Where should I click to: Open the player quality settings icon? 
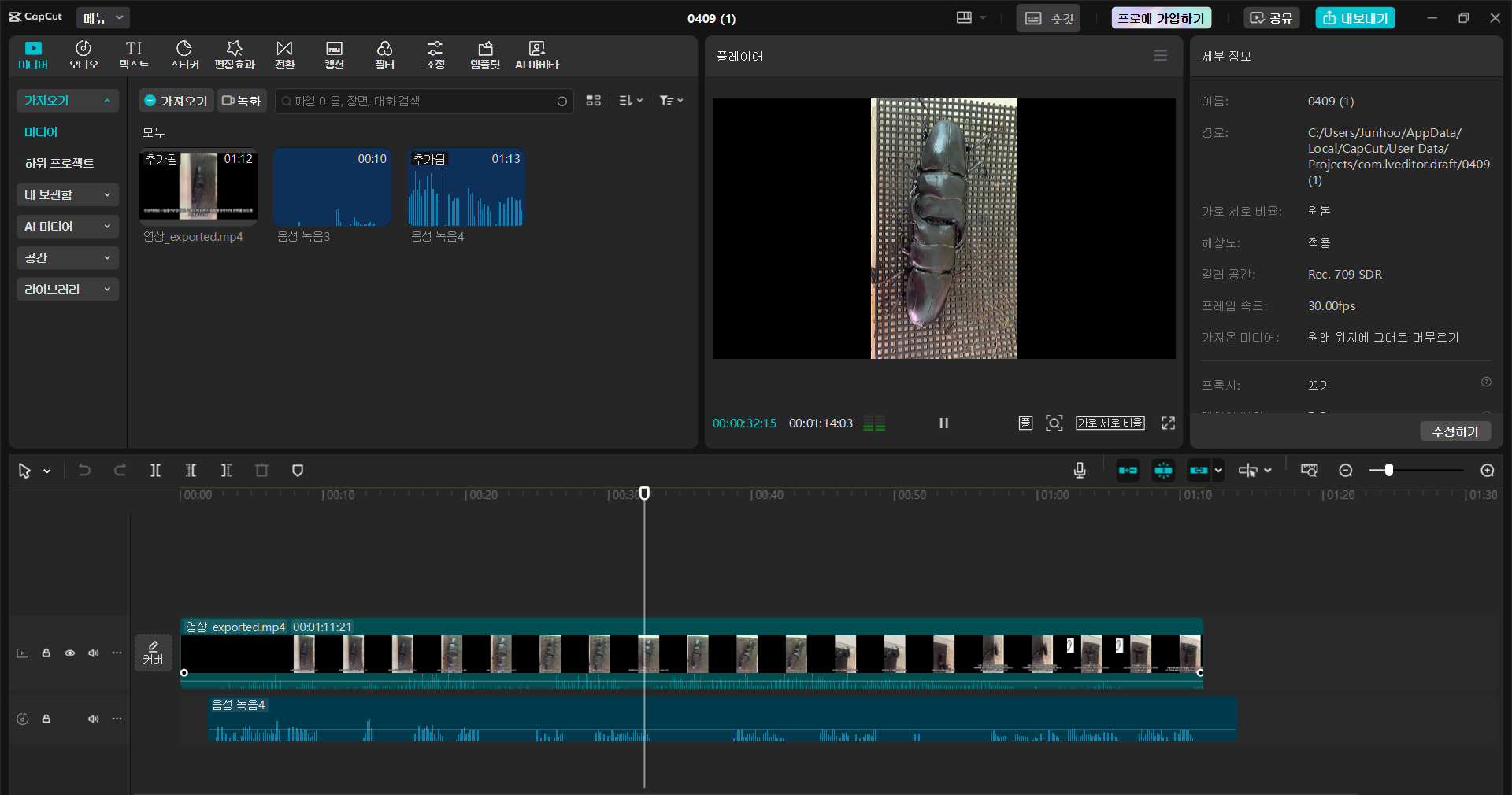click(1025, 423)
